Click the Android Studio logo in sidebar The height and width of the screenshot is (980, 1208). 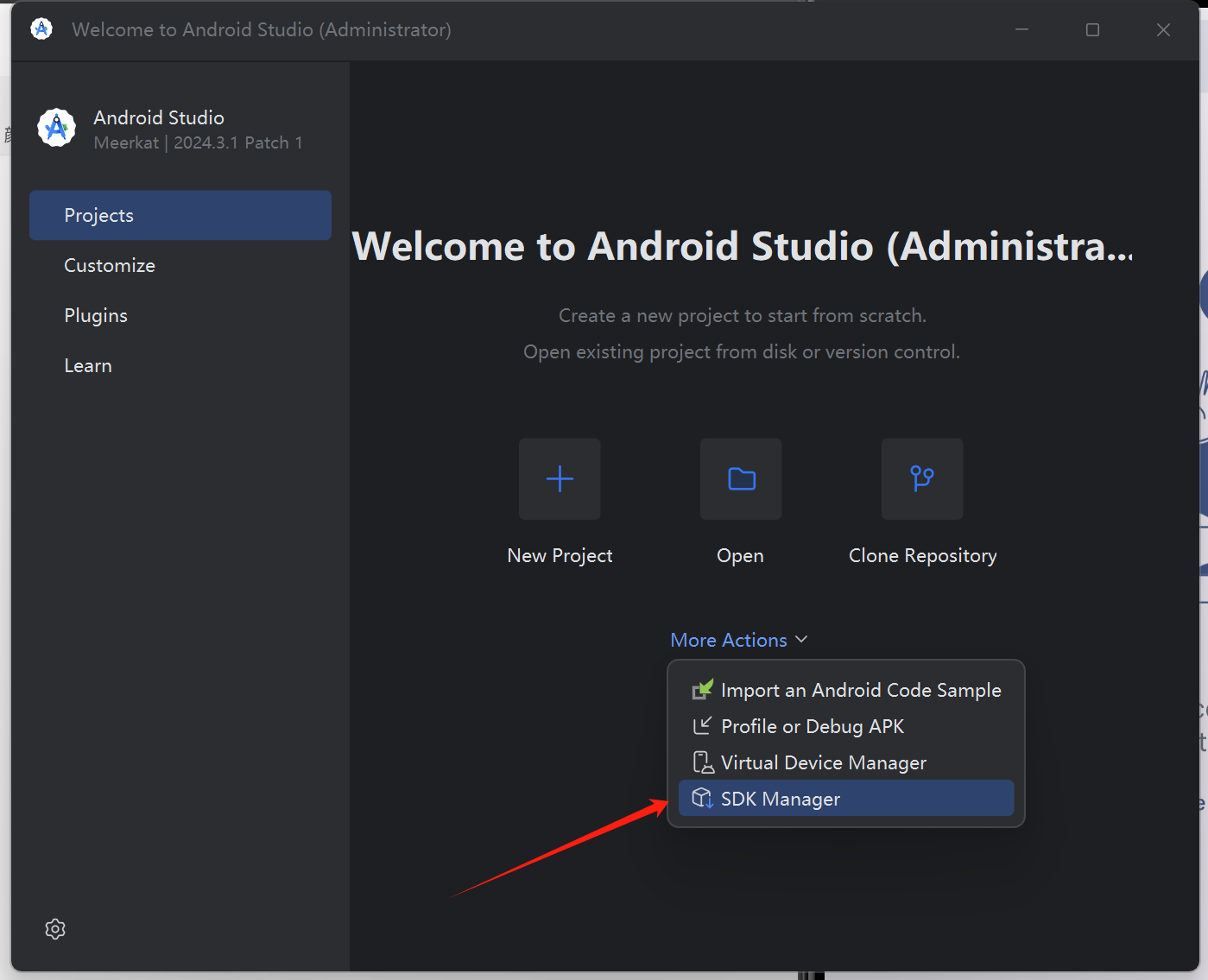57,128
